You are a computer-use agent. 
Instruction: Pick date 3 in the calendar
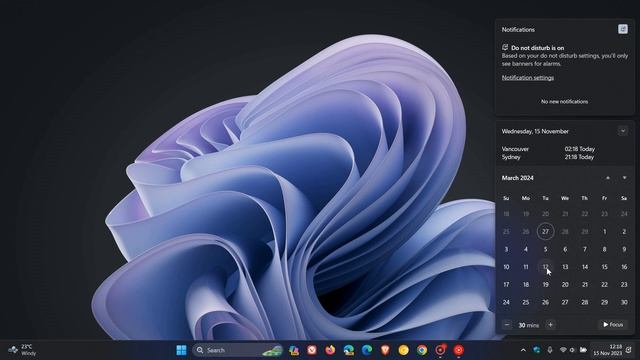click(506, 249)
